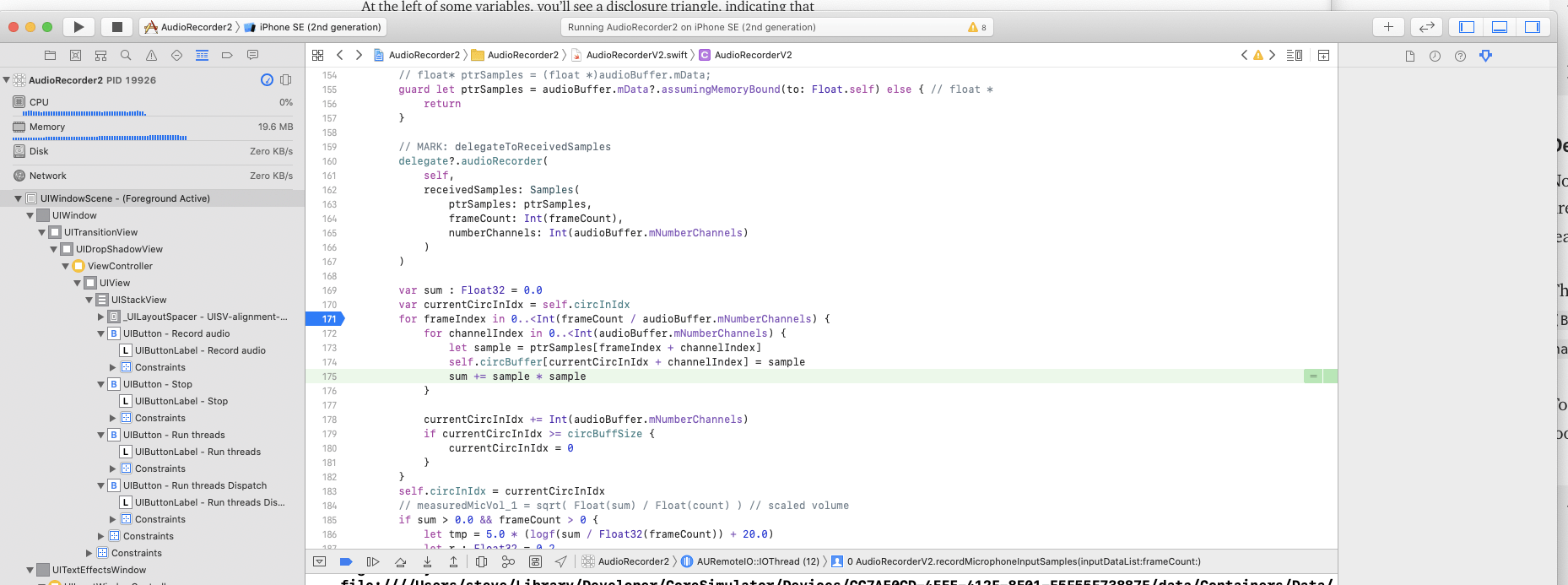Show the File inspector

pyautogui.click(x=1410, y=56)
